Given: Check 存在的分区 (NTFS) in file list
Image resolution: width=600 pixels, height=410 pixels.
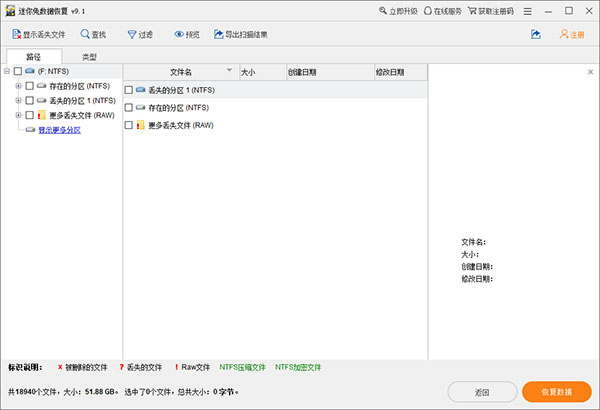Looking at the screenshot, I should point(128,107).
